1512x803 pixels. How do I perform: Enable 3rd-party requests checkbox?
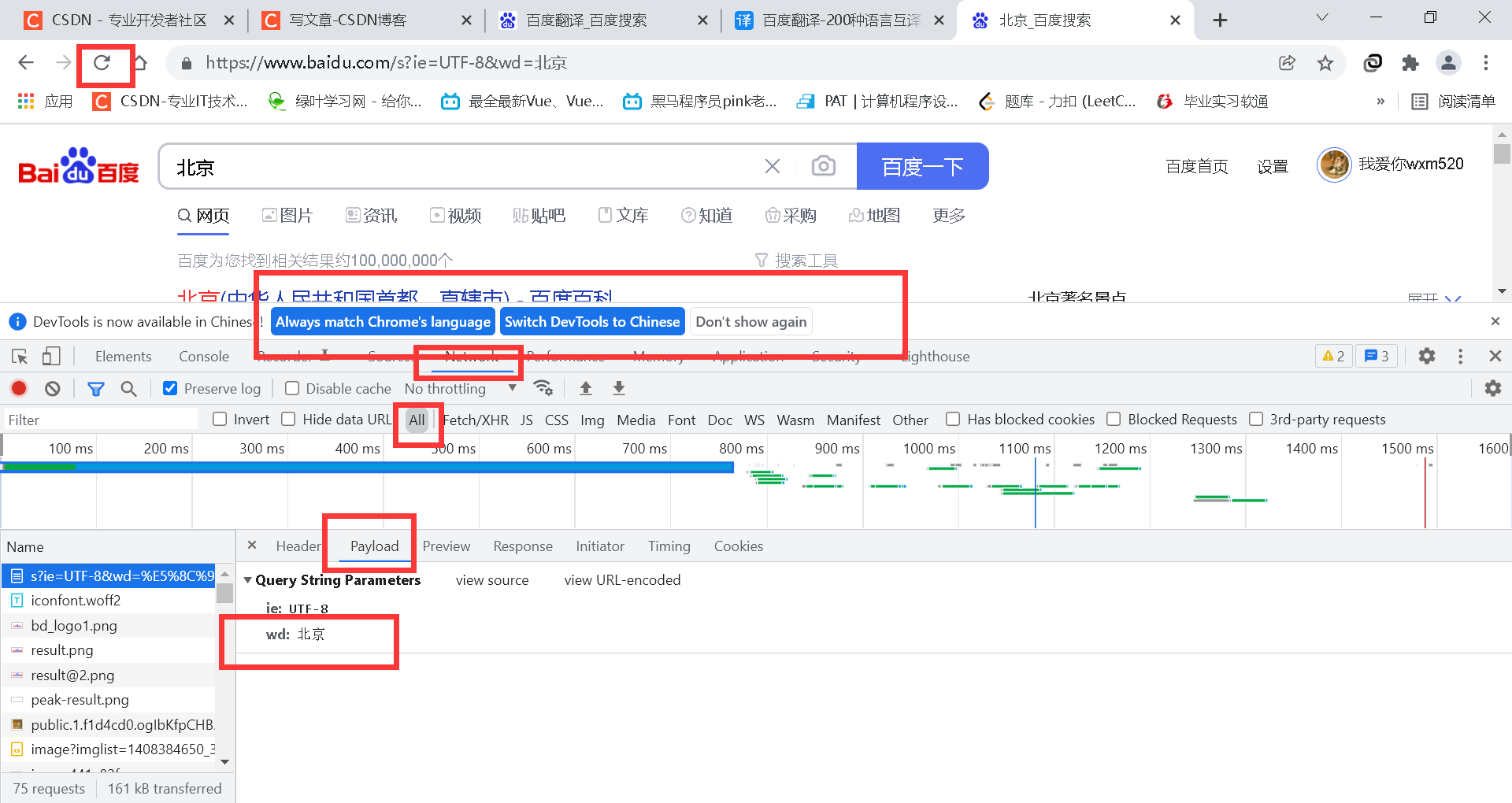[x=1256, y=420]
